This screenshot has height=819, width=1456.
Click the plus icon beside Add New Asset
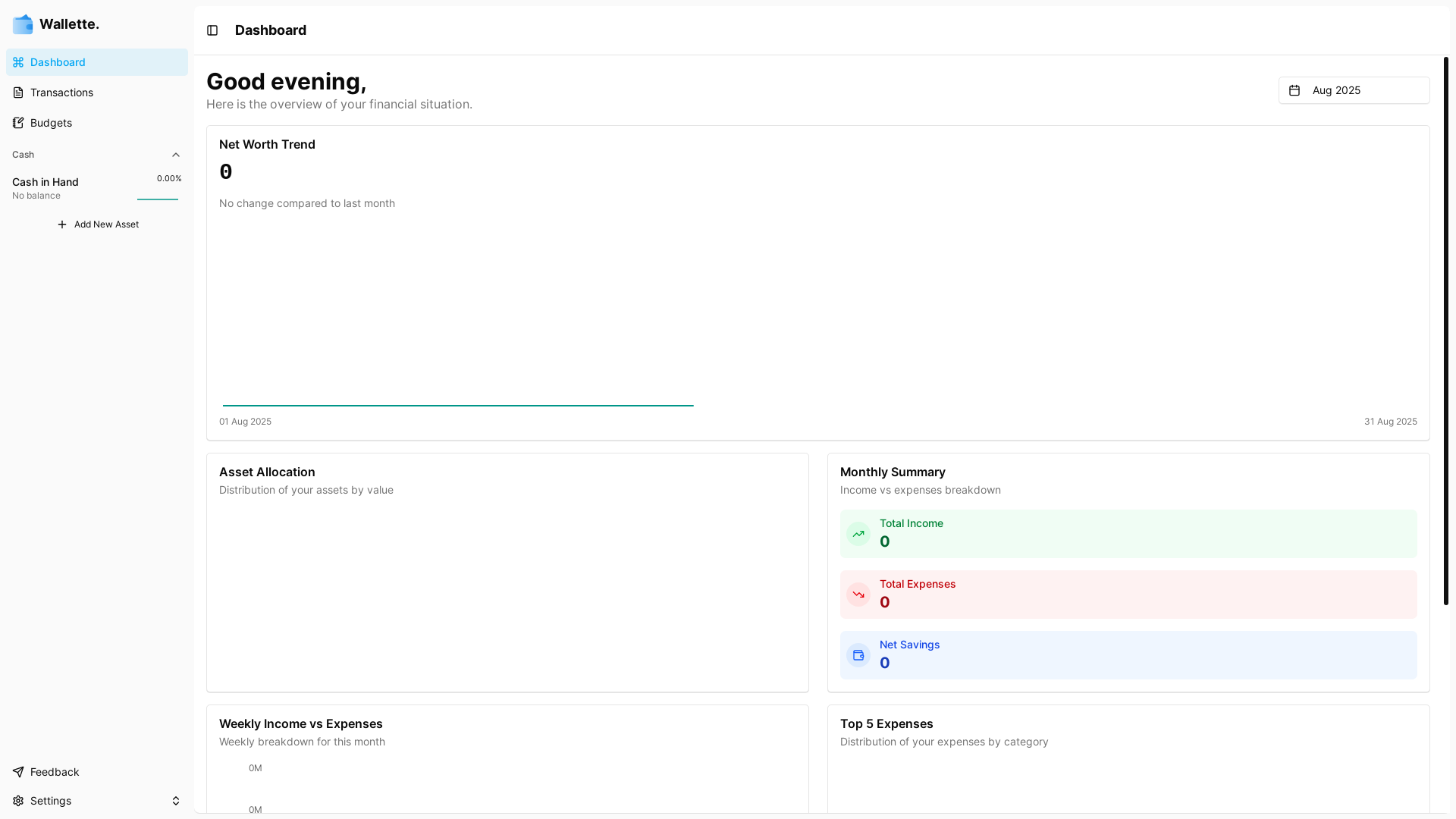pyautogui.click(x=62, y=224)
